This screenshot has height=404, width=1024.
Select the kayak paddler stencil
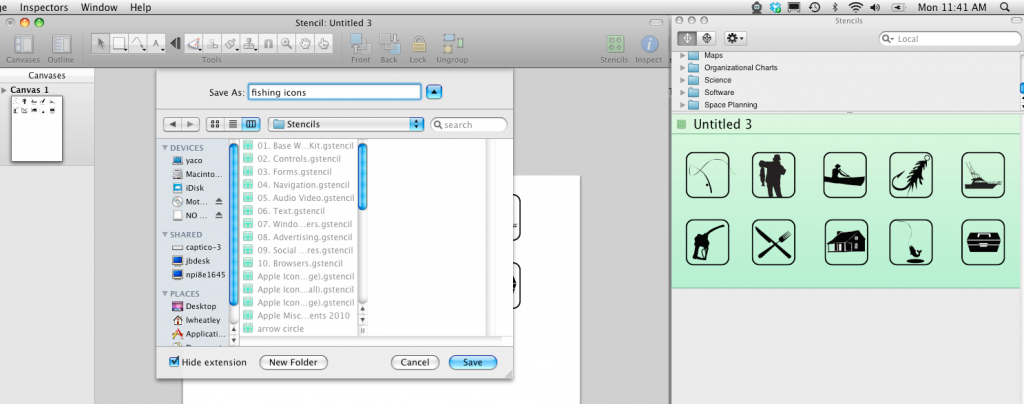click(845, 175)
